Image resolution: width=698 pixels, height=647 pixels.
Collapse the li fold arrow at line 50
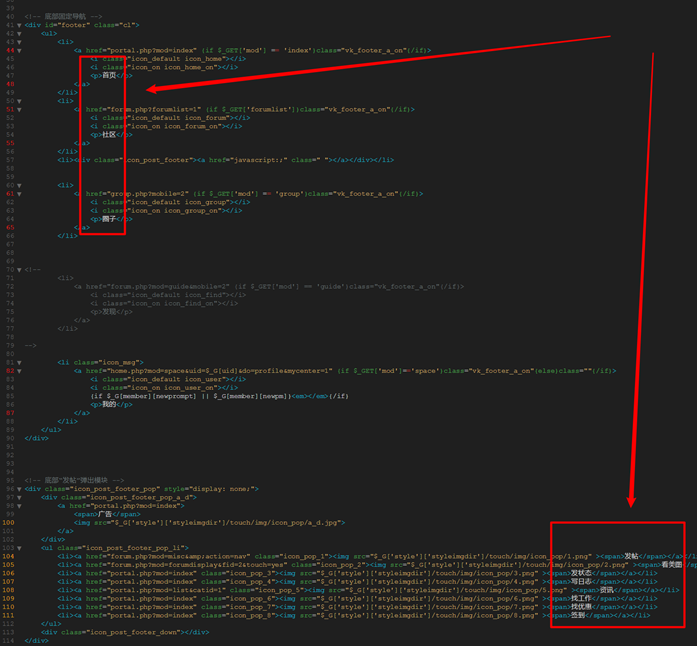coord(19,102)
